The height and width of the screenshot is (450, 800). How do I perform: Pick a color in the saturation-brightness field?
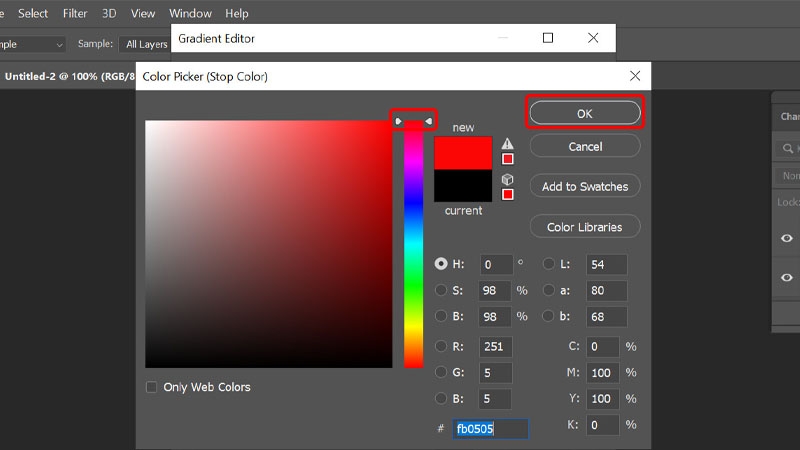(x=269, y=244)
